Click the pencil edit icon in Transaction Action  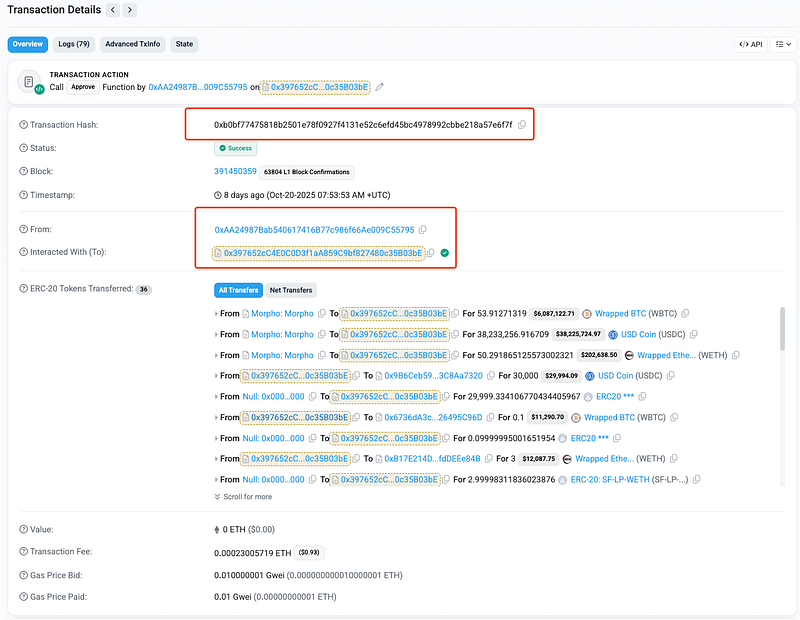[x=380, y=87]
